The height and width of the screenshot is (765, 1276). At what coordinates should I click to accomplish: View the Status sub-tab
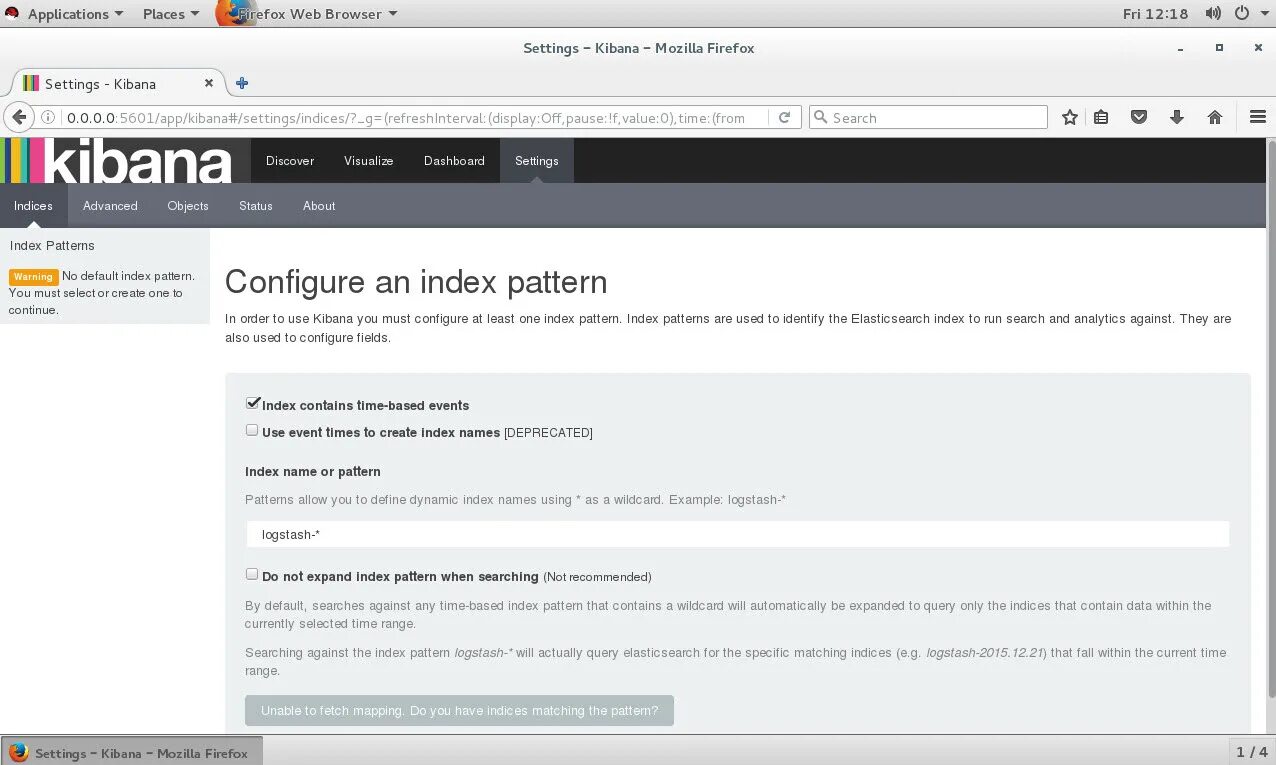click(256, 205)
